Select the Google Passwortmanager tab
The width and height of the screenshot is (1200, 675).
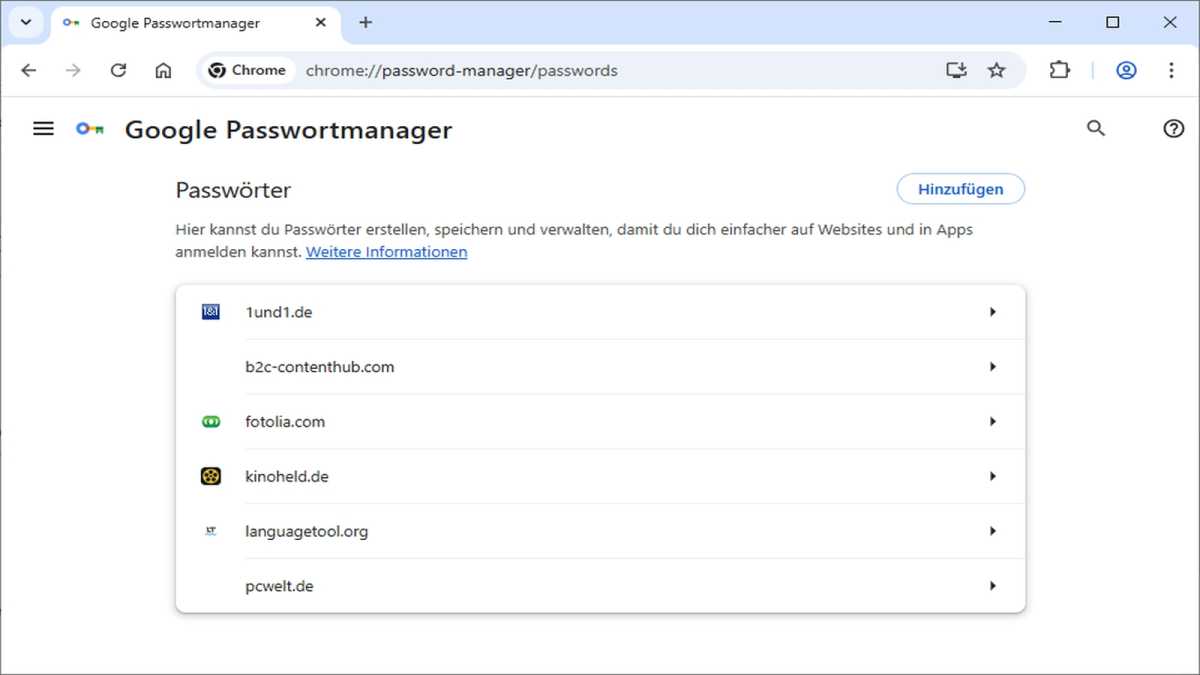pyautogui.click(x=195, y=23)
